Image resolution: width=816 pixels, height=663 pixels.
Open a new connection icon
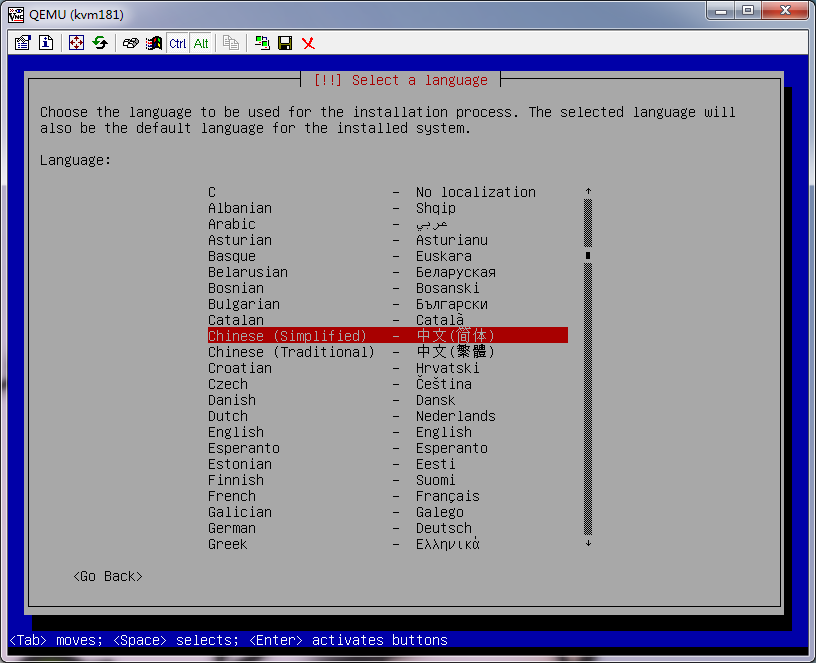(262, 43)
